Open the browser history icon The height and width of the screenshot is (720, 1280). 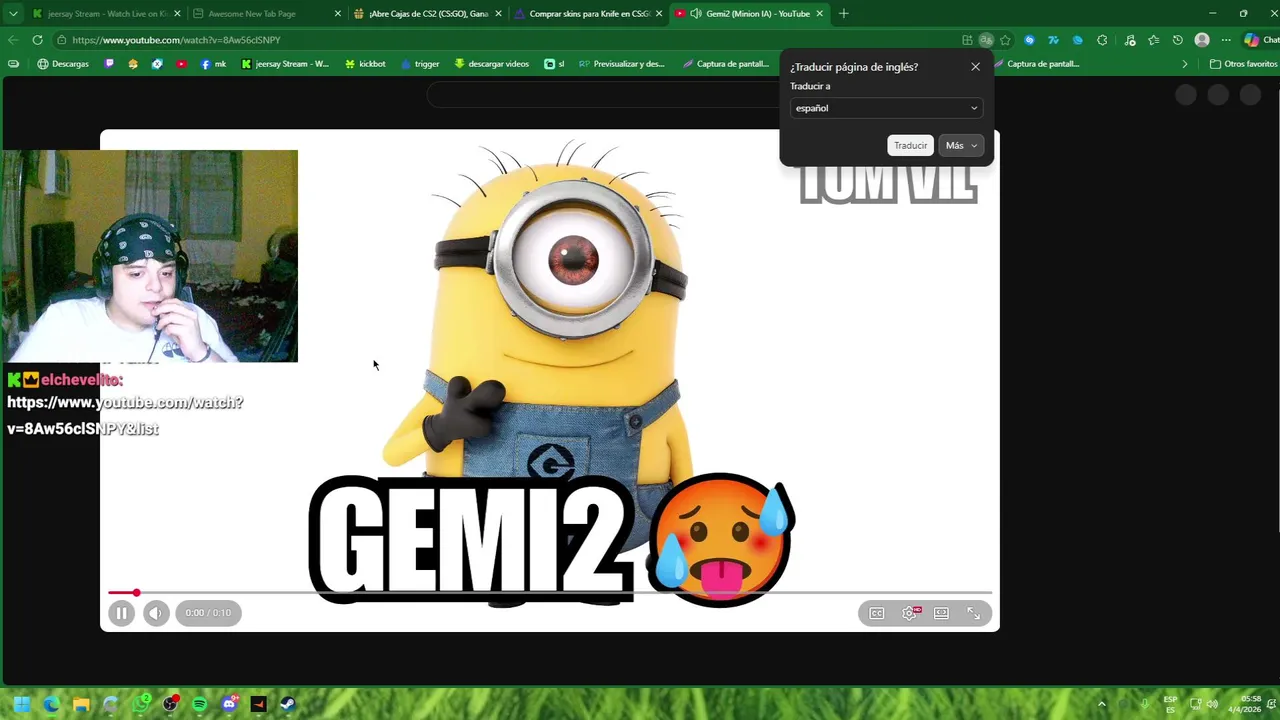pyautogui.click(x=1177, y=40)
